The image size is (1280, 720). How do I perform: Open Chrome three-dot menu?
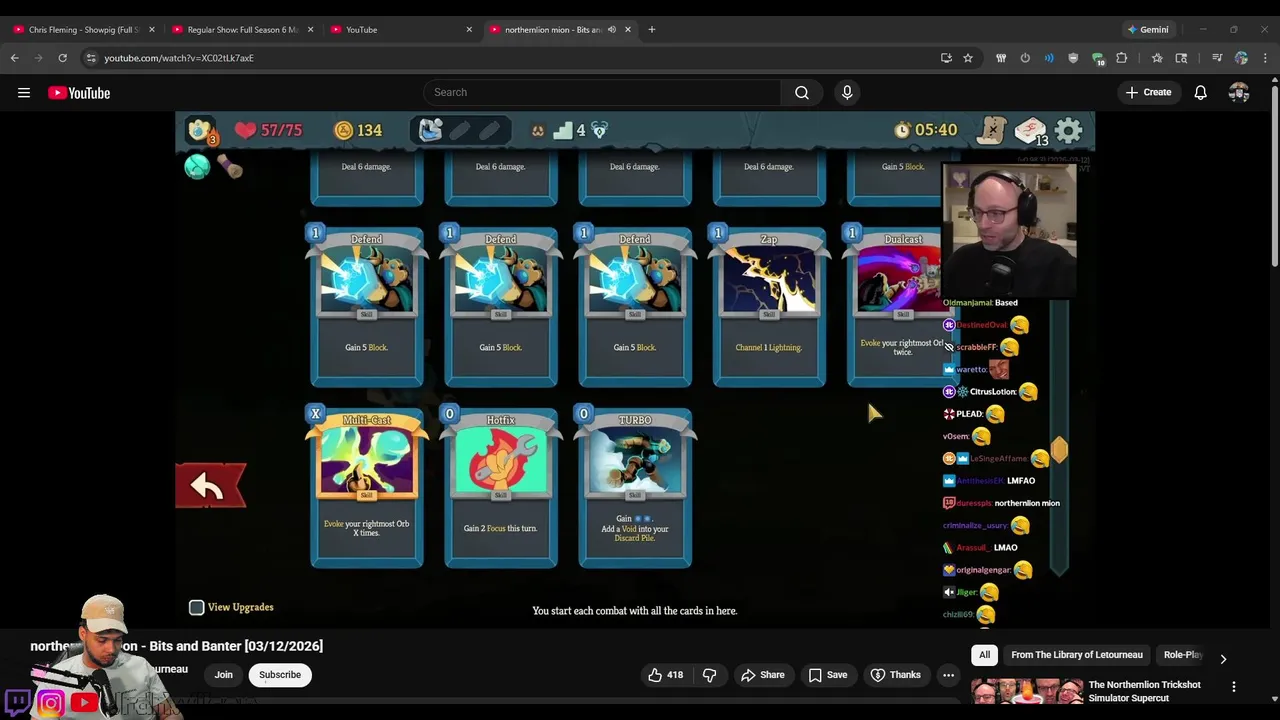(1265, 58)
